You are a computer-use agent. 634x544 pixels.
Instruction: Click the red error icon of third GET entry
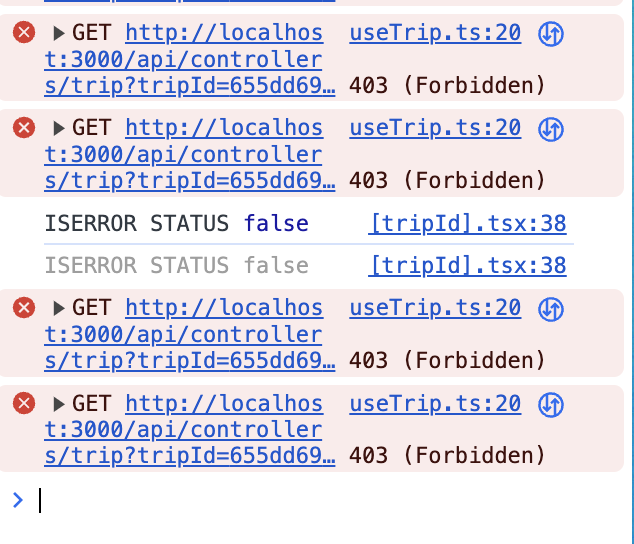[24, 308]
